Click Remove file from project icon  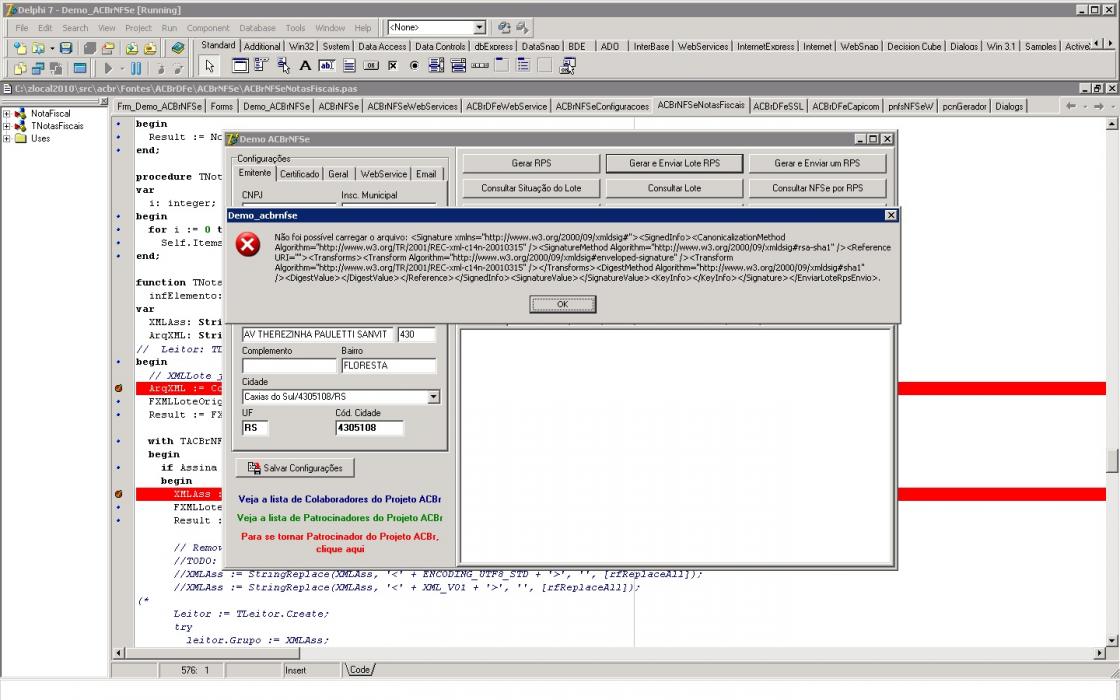pyautogui.click(x=150, y=48)
